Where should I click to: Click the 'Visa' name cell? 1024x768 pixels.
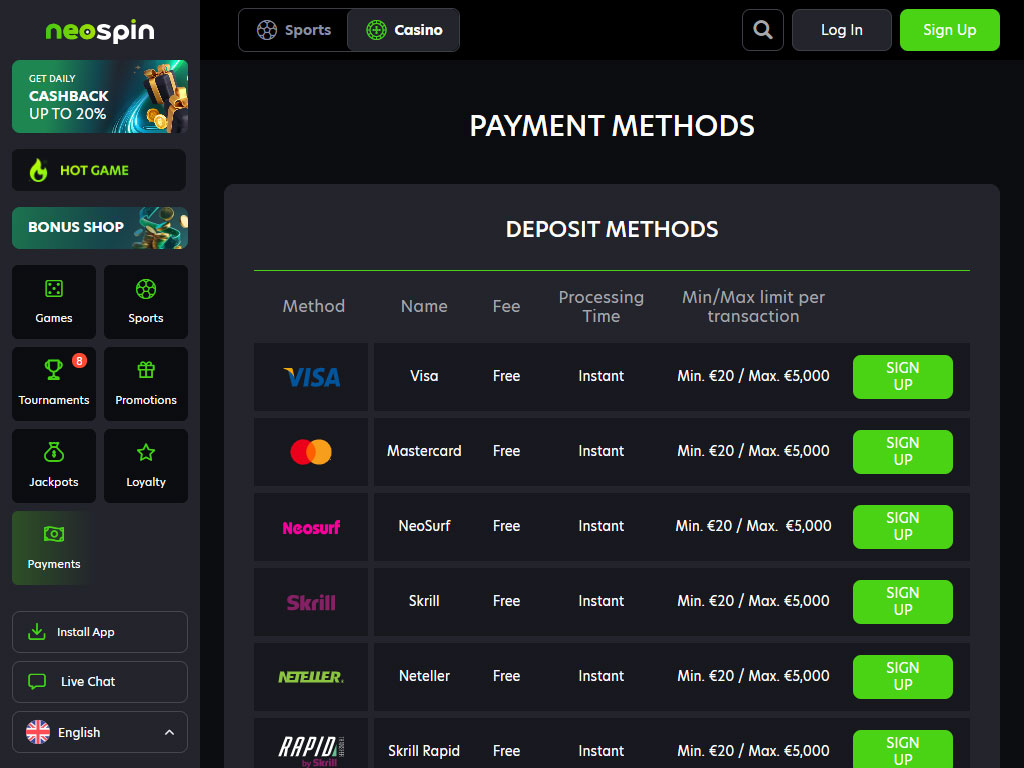[x=424, y=376]
